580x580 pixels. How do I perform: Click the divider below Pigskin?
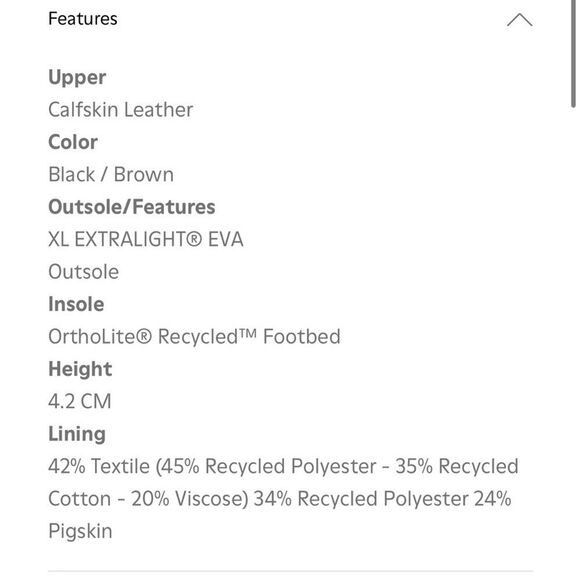[290, 571]
